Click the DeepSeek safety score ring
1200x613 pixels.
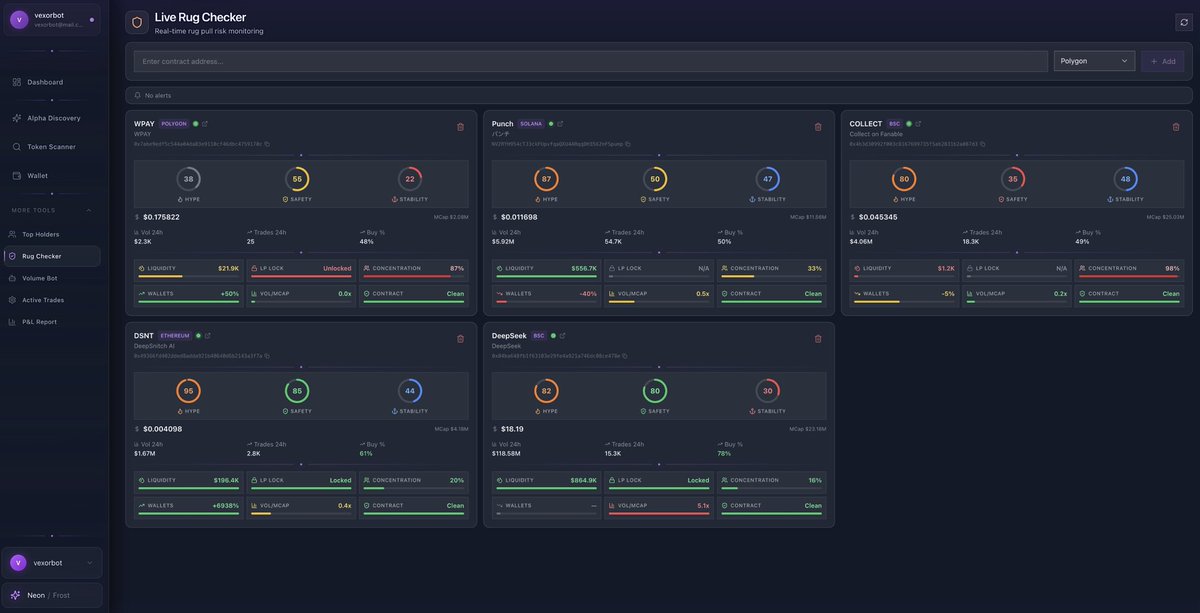point(655,391)
